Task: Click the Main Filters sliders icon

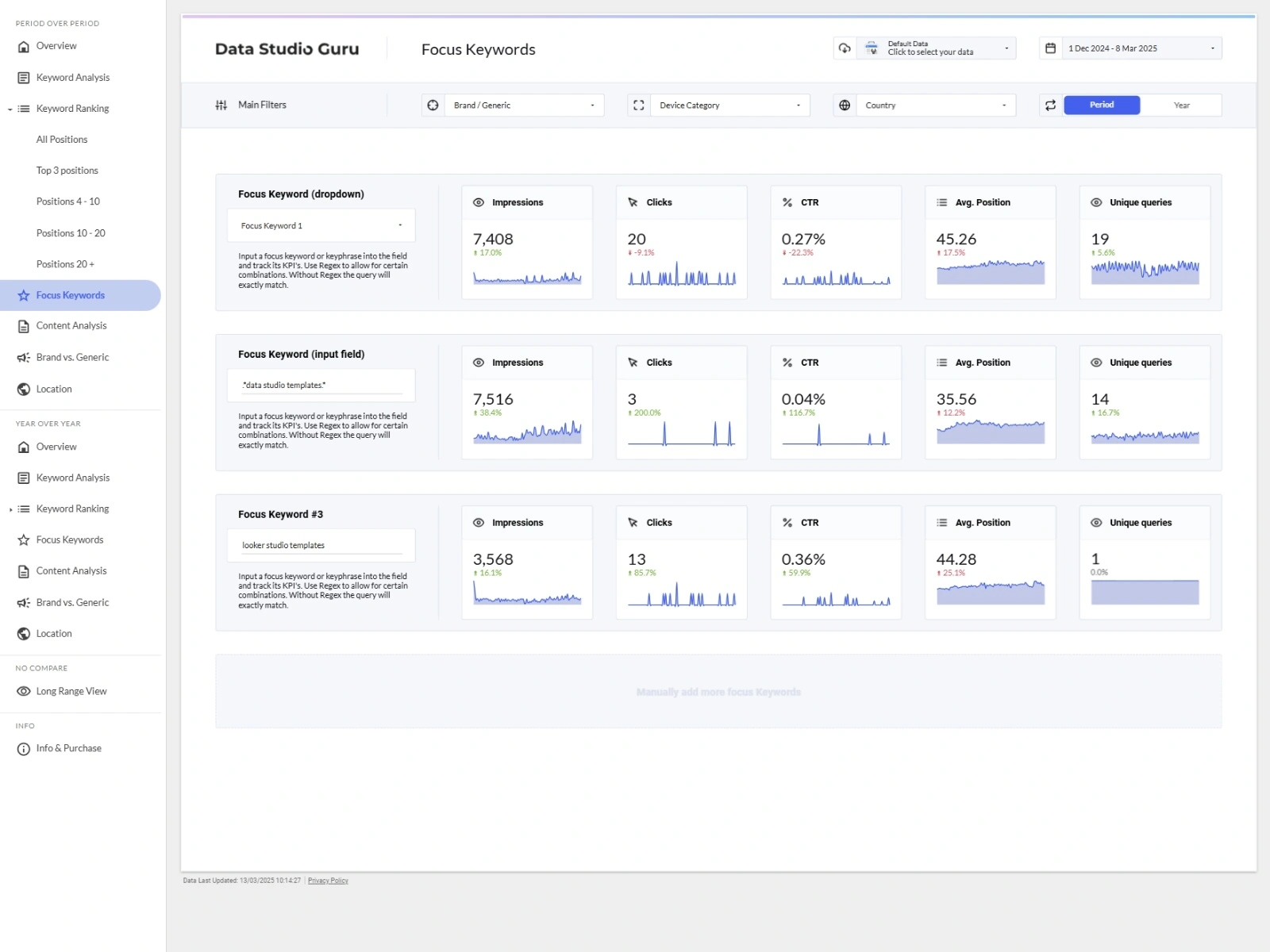Action: pos(221,106)
